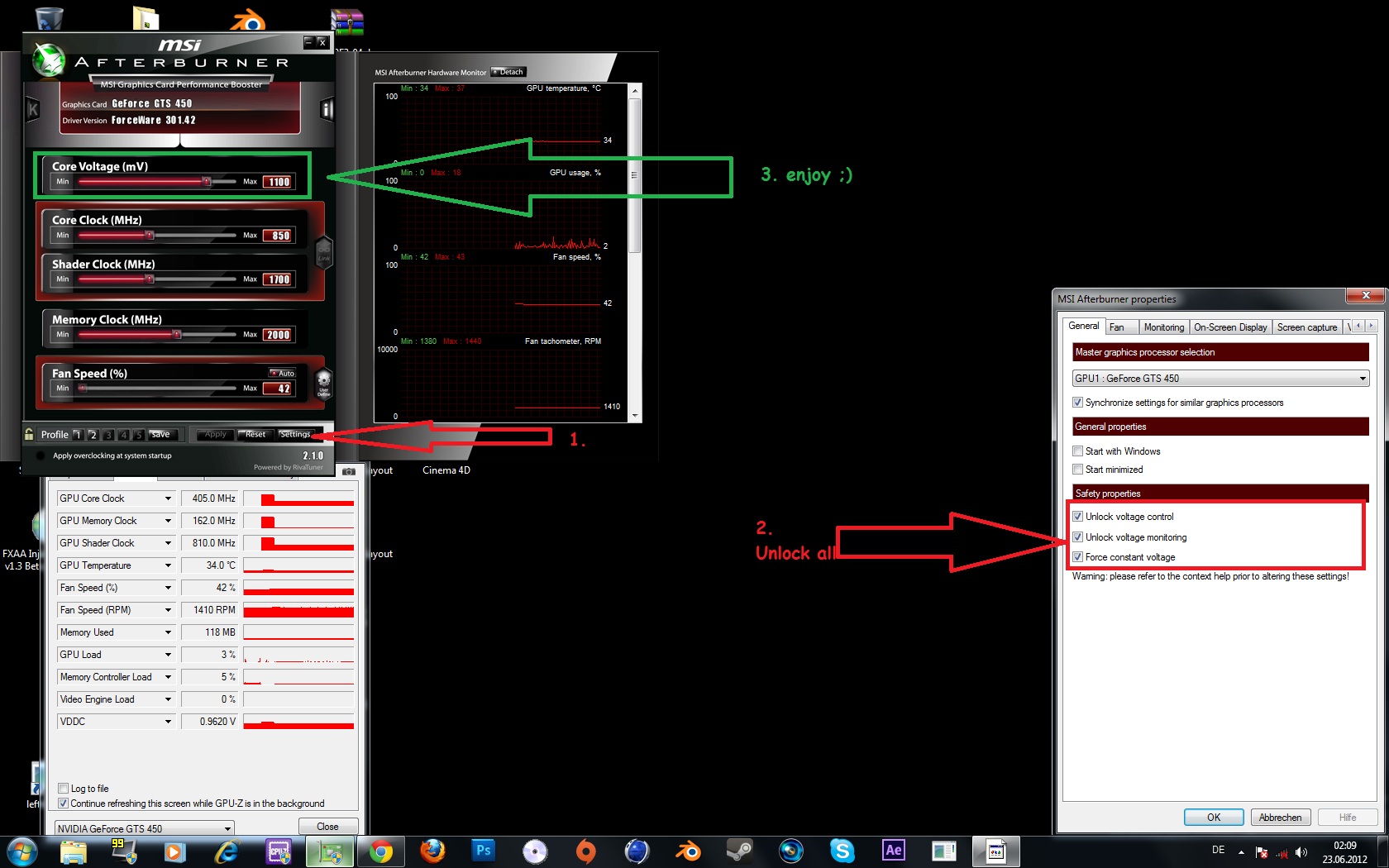Adjust the Core Clock slider handle
Screen dimensions: 1389x868
pyautogui.click(x=150, y=235)
